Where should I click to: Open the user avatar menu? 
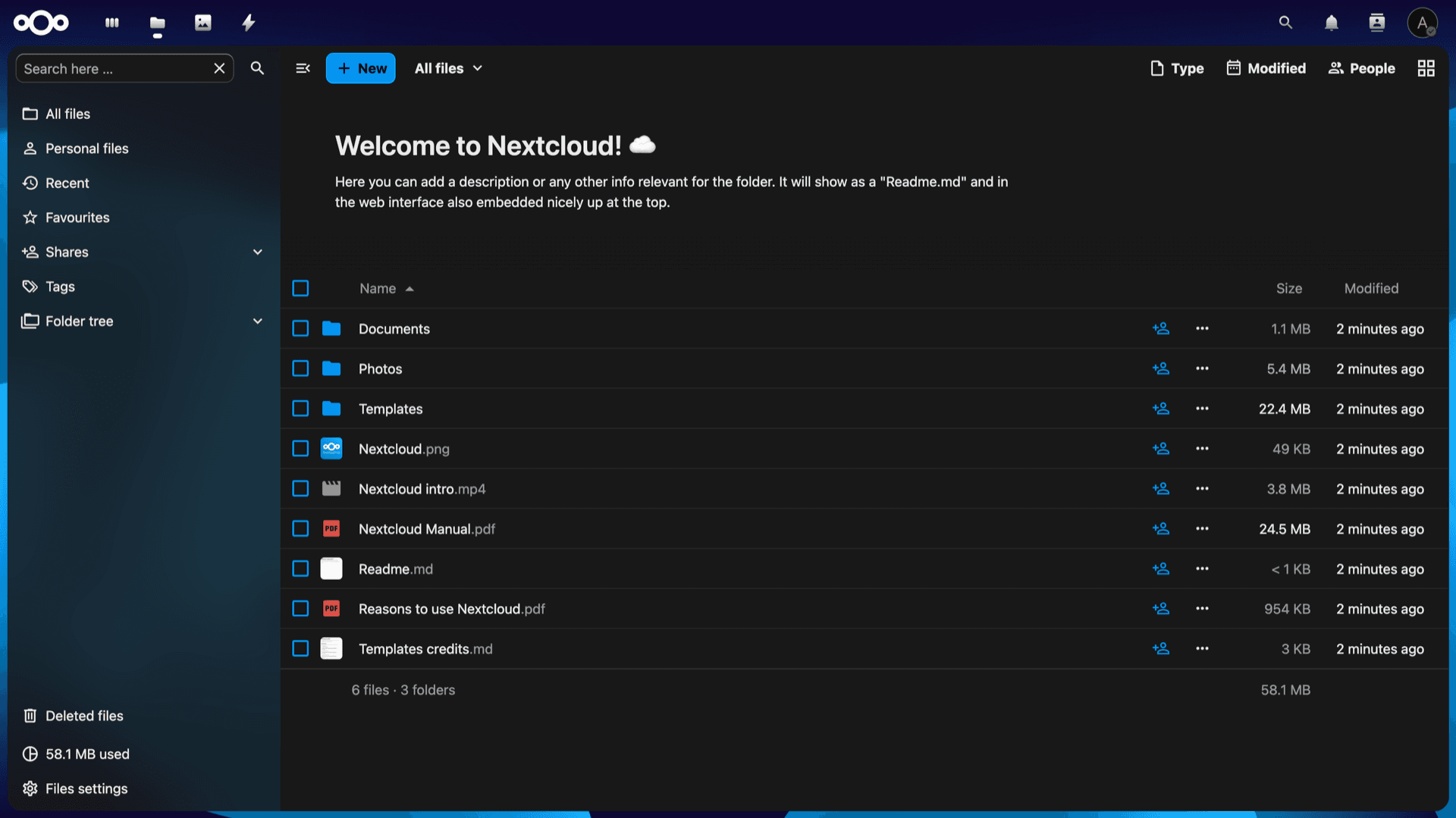(1423, 23)
